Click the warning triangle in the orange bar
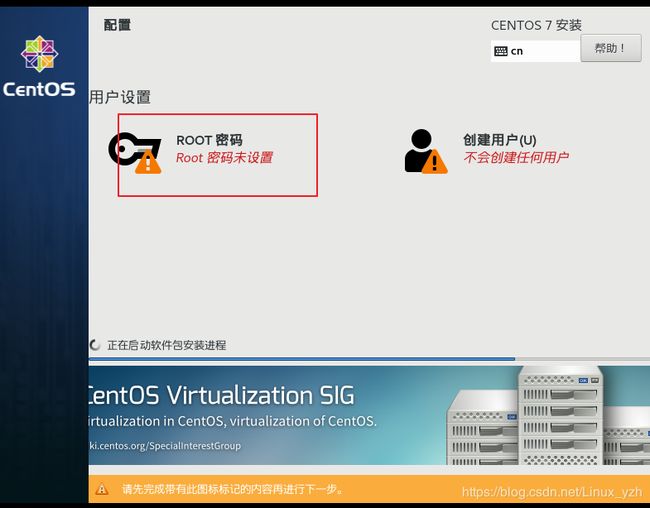The width and height of the screenshot is (650, 508). click(102, 489)
